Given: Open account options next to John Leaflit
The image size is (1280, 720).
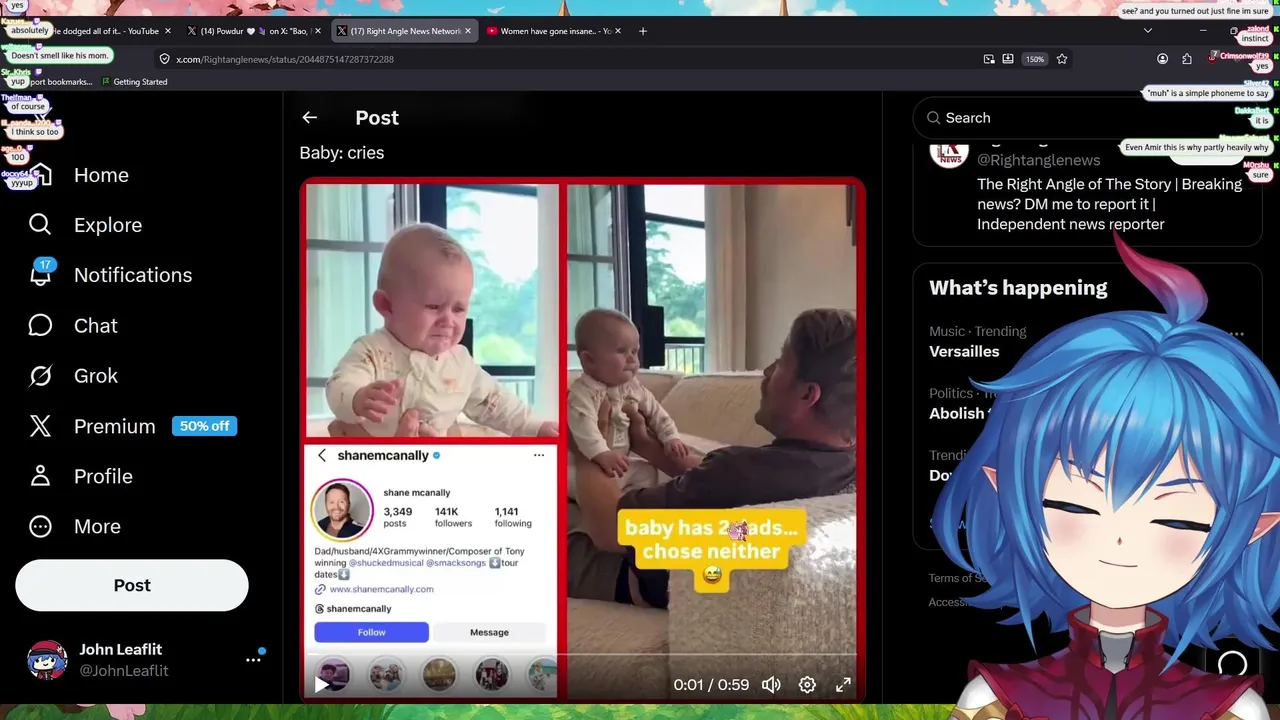Looking at the screenshot, I should (253, 660).
